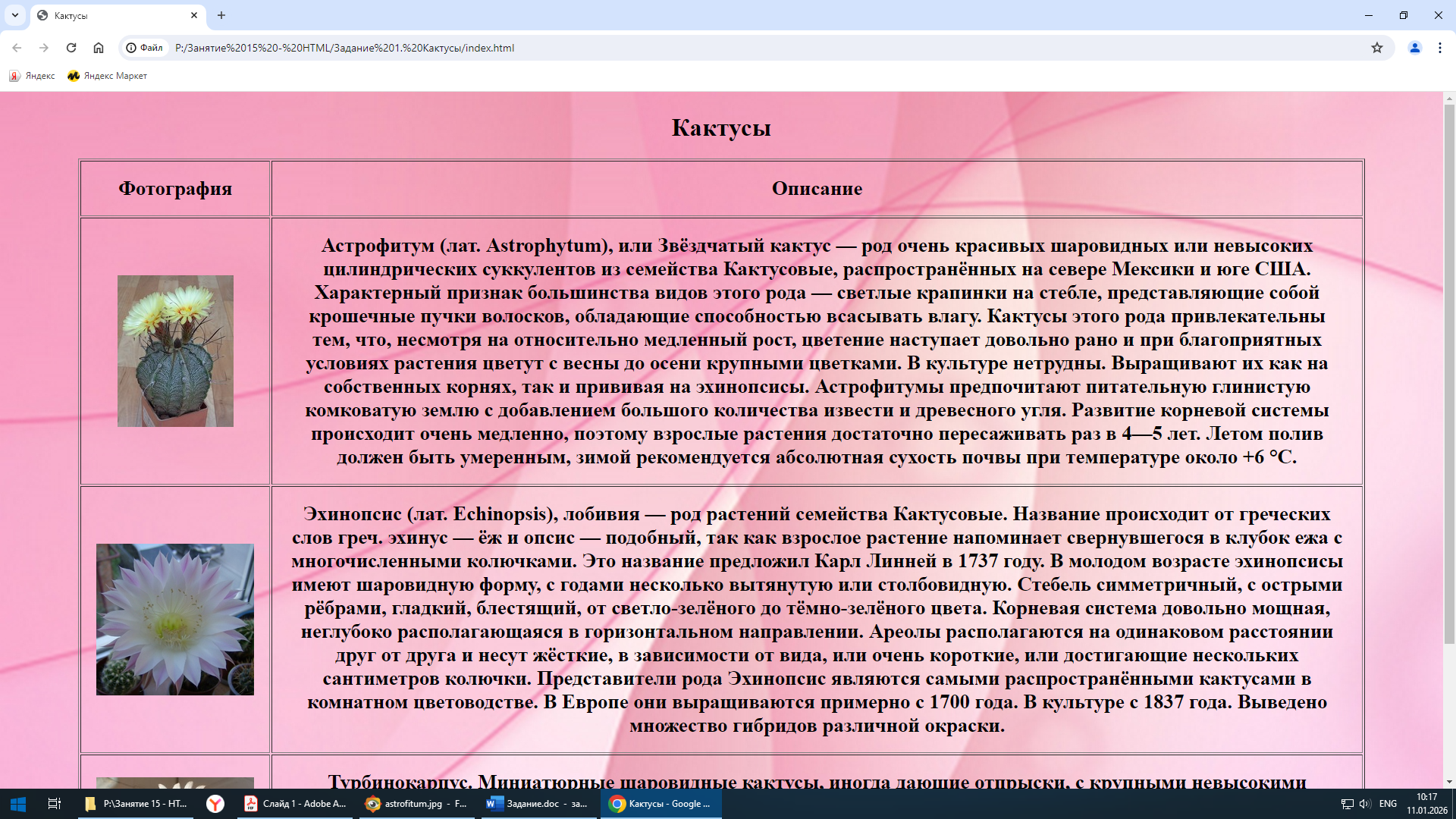
Task: Click the address bar URL field
Action: (x=682, y=48)
